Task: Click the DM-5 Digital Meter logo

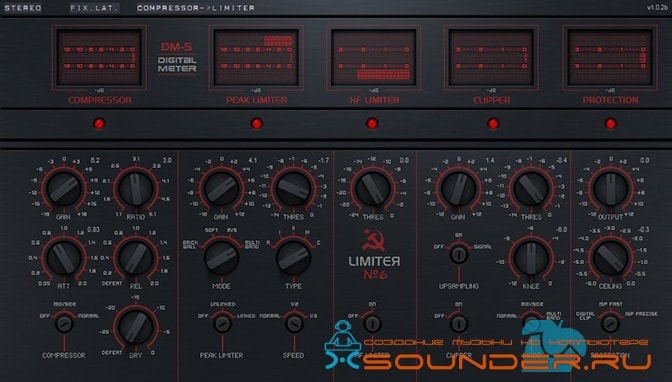Action: (x=177, y=57)
